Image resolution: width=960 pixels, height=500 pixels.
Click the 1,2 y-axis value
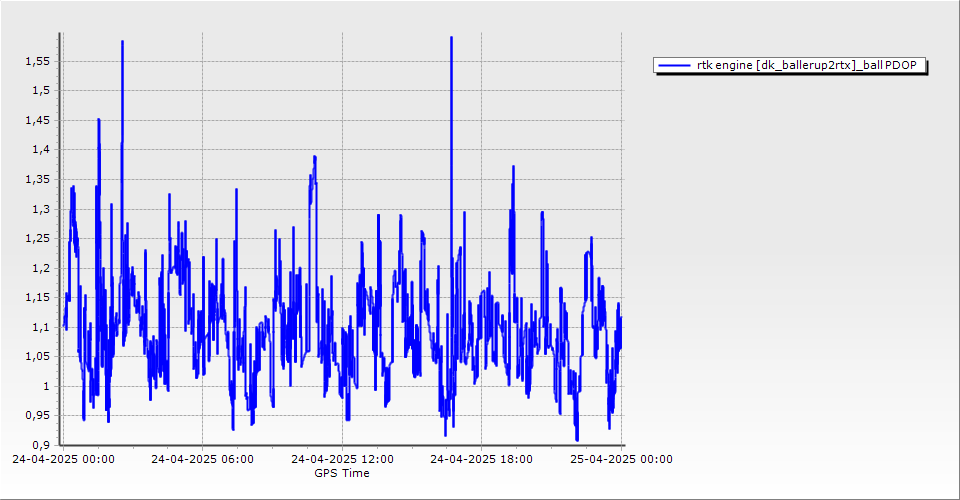tap(40, 268)
